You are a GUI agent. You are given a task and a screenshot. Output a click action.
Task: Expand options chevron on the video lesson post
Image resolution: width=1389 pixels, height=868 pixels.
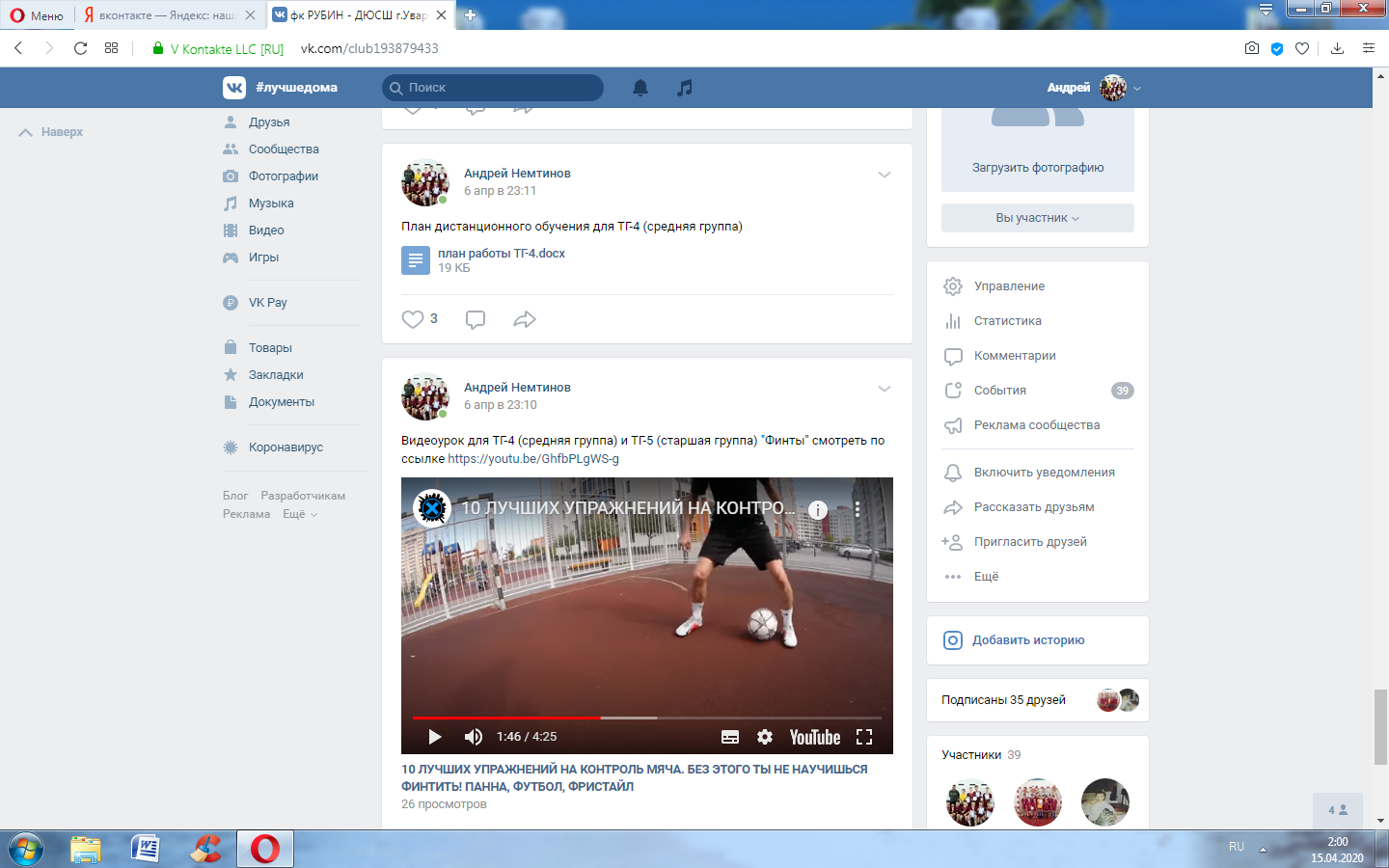pyautogui.click(x=885, y=389)
